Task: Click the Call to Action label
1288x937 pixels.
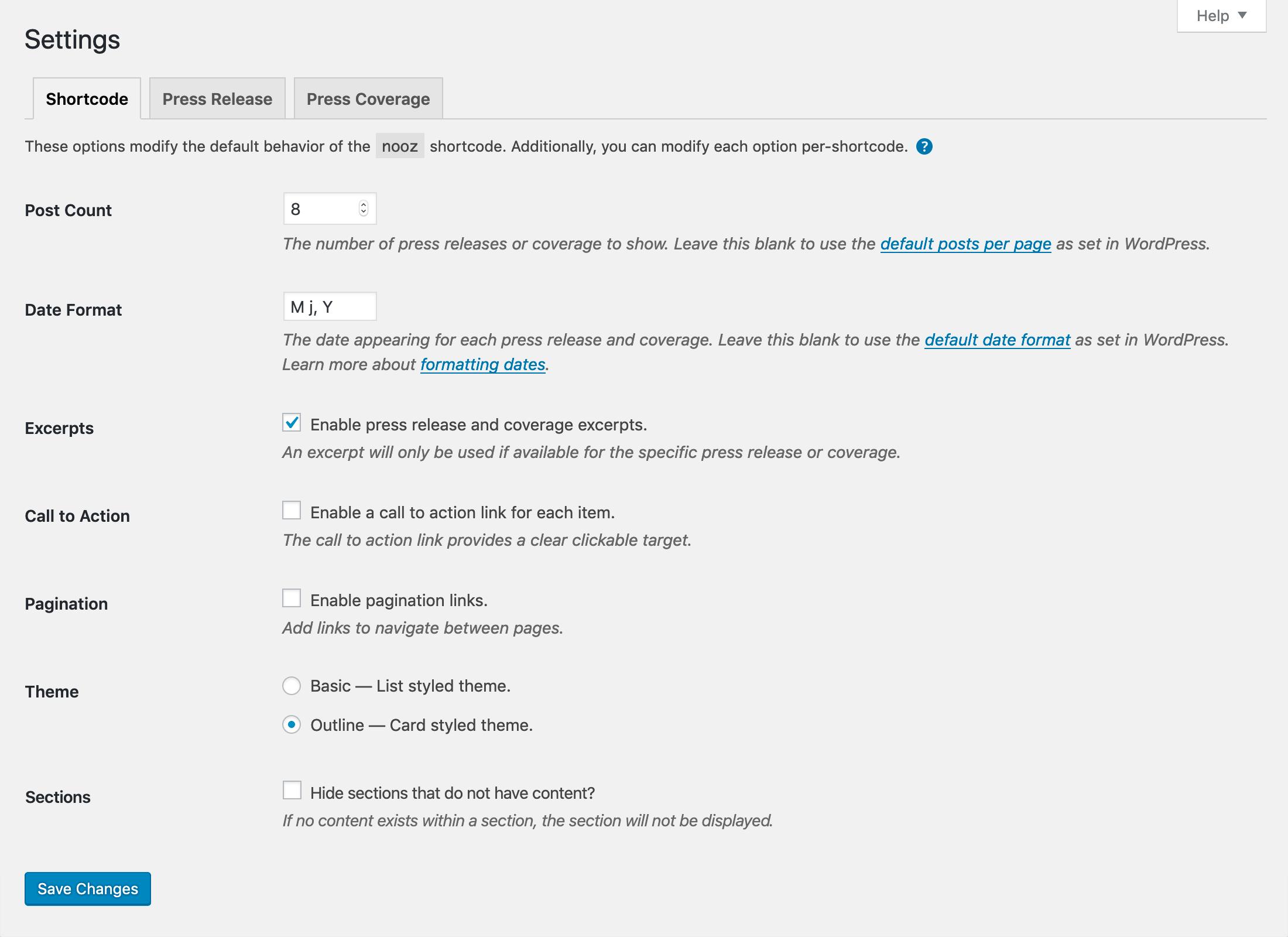Action: [x=77, y=516]
